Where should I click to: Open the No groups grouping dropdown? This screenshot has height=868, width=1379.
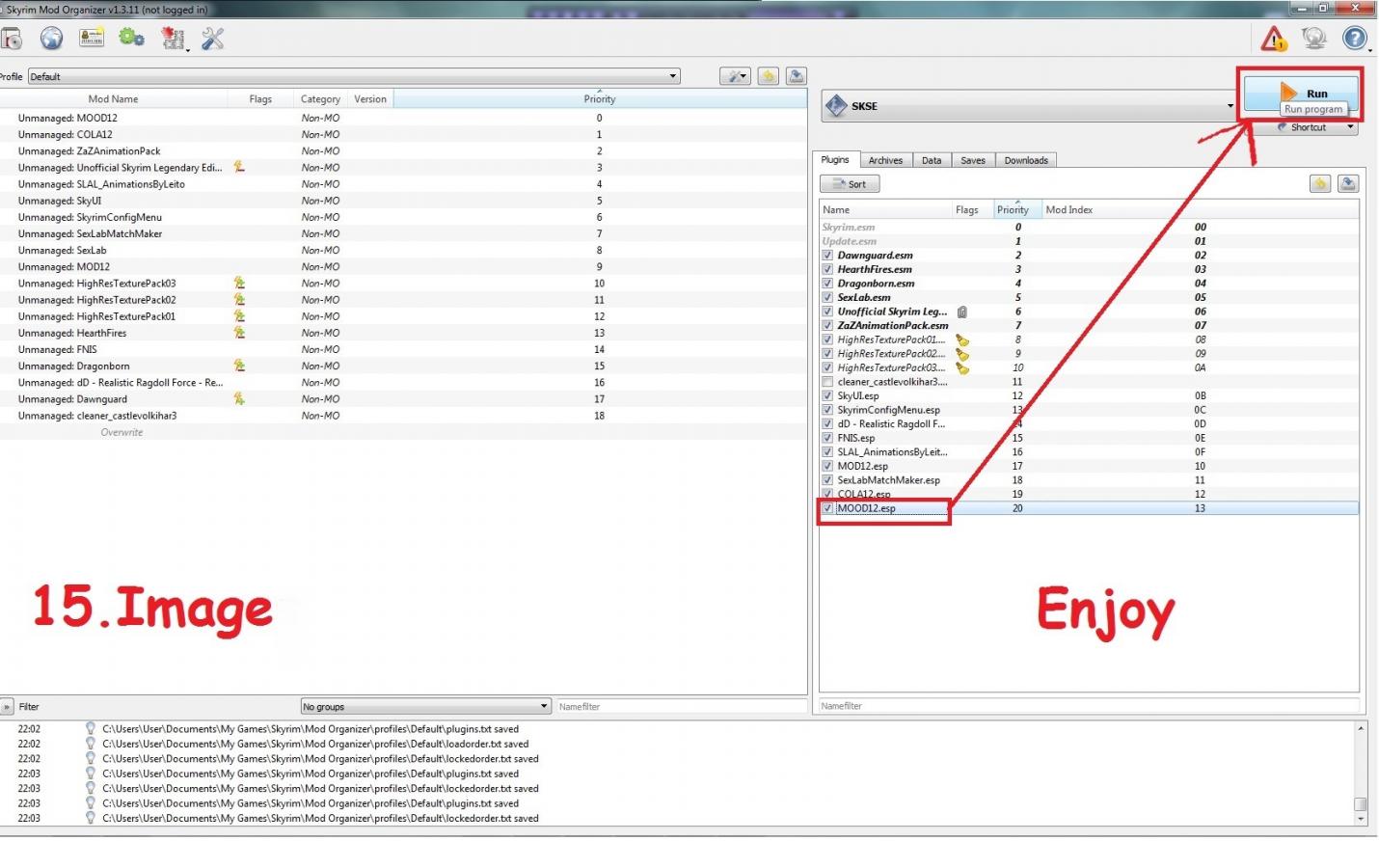pos(425,706)
